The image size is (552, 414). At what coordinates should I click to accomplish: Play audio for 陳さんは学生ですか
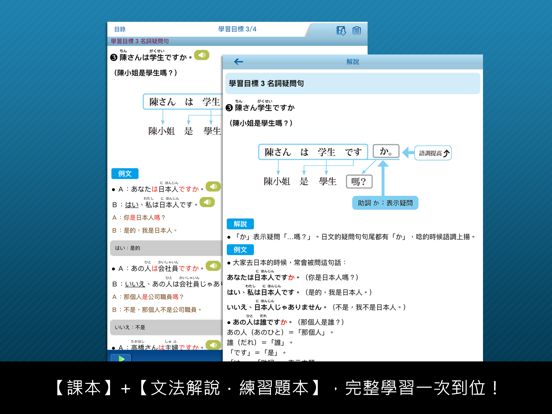tap(202, 55)
